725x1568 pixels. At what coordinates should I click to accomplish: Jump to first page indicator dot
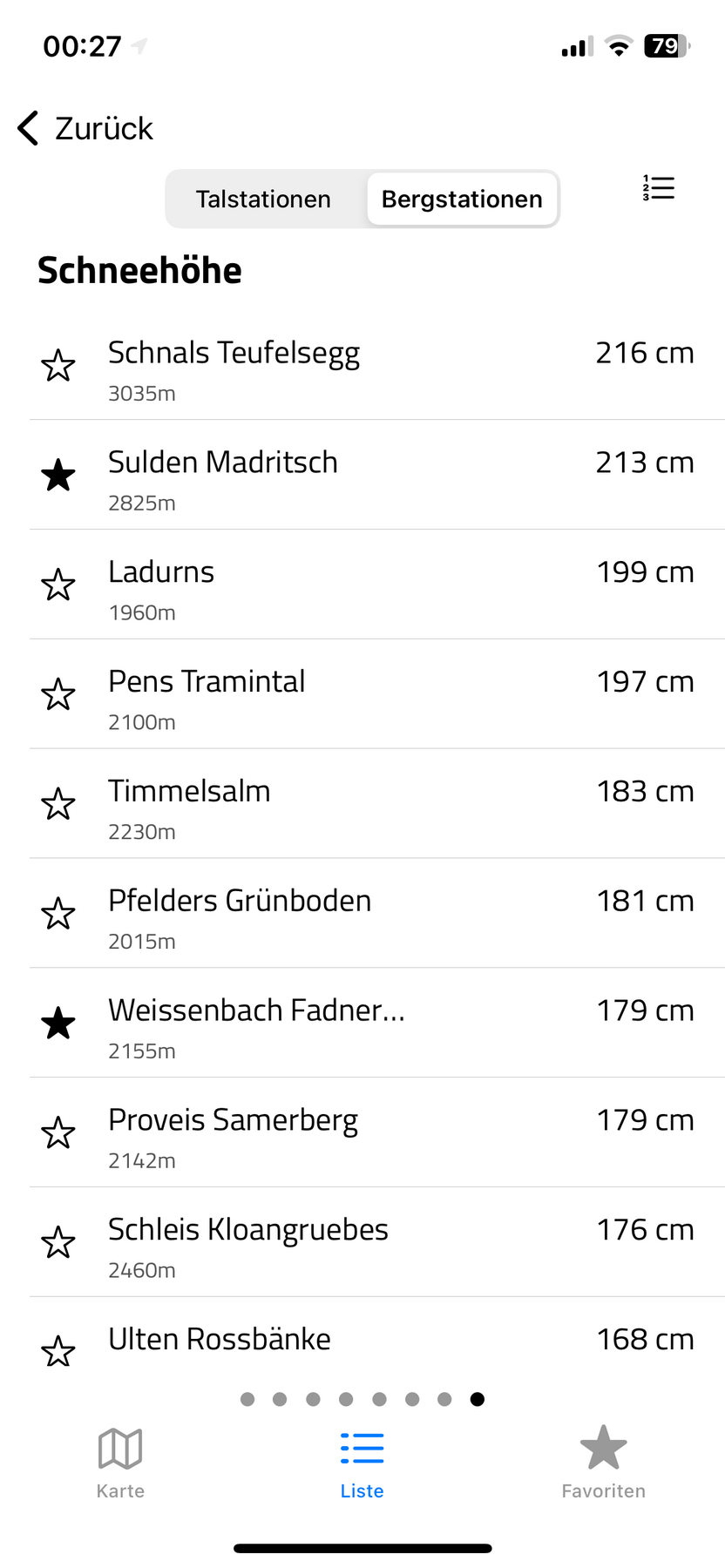(247, 1399)
